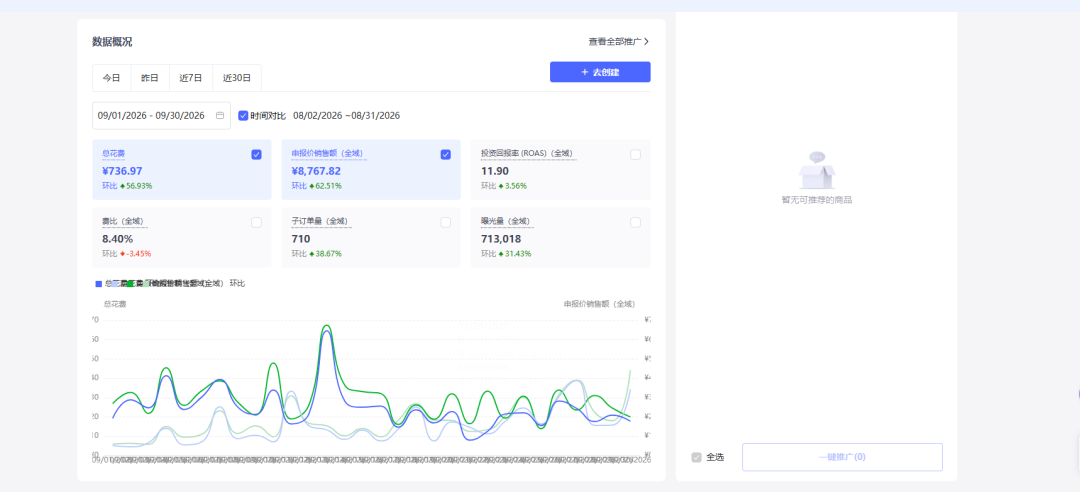Click the 3.56% change in ROAS card
The height and width of the screenshot is (492, 1080).
(x=516, y=186)
